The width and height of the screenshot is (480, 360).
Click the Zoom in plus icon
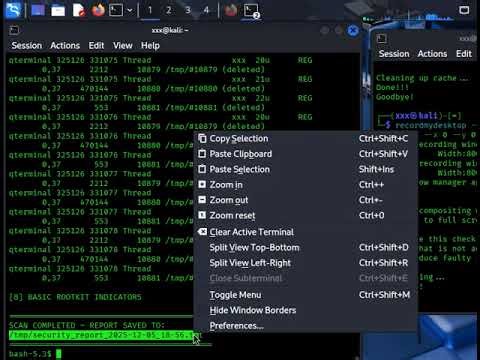202,184
